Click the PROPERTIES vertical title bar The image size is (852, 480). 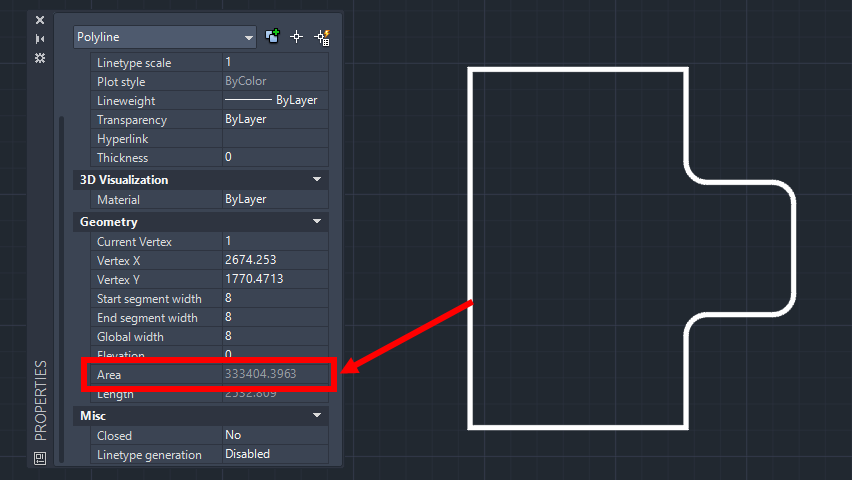tap(40, 400)
